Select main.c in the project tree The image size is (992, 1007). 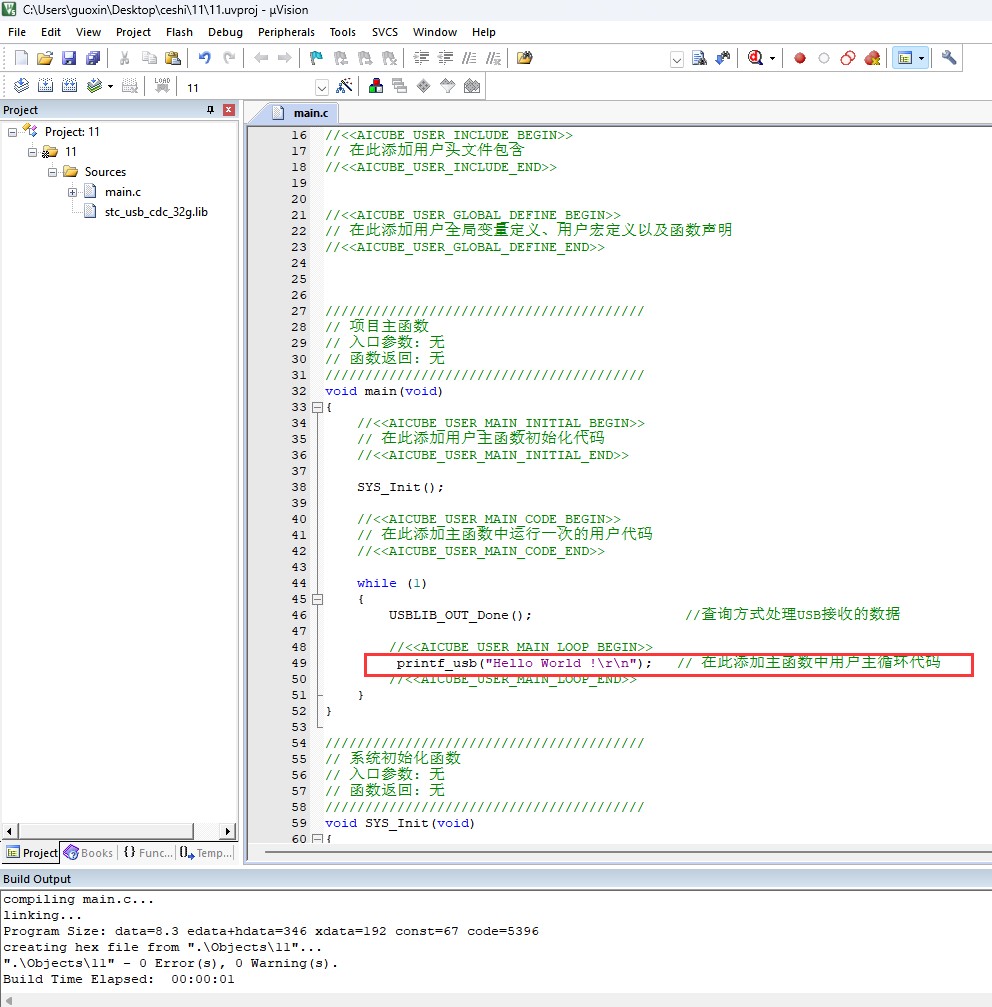point(123,192)
